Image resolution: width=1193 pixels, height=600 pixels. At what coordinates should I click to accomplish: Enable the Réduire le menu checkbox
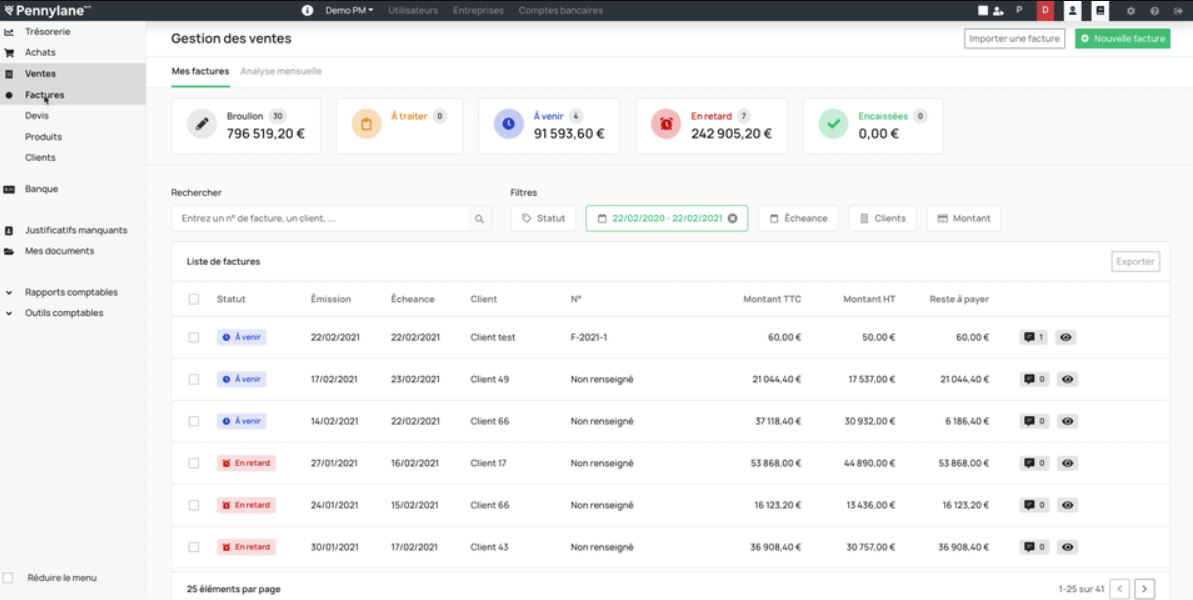pyautogui.click(x=9, y=578)
